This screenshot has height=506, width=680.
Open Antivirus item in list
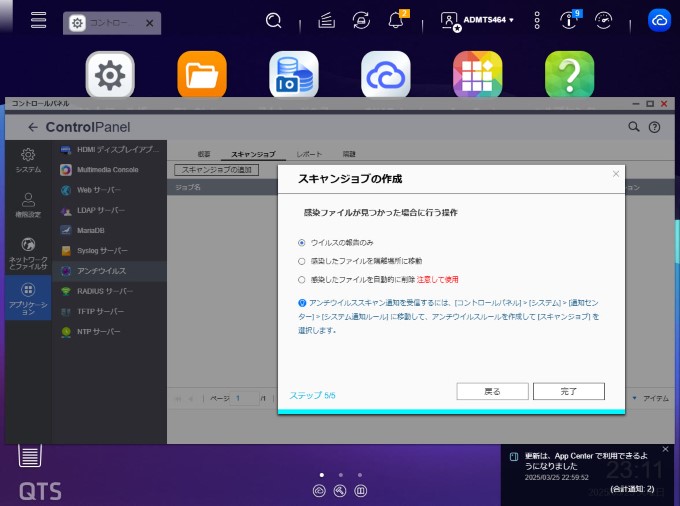tap(110, 271)
